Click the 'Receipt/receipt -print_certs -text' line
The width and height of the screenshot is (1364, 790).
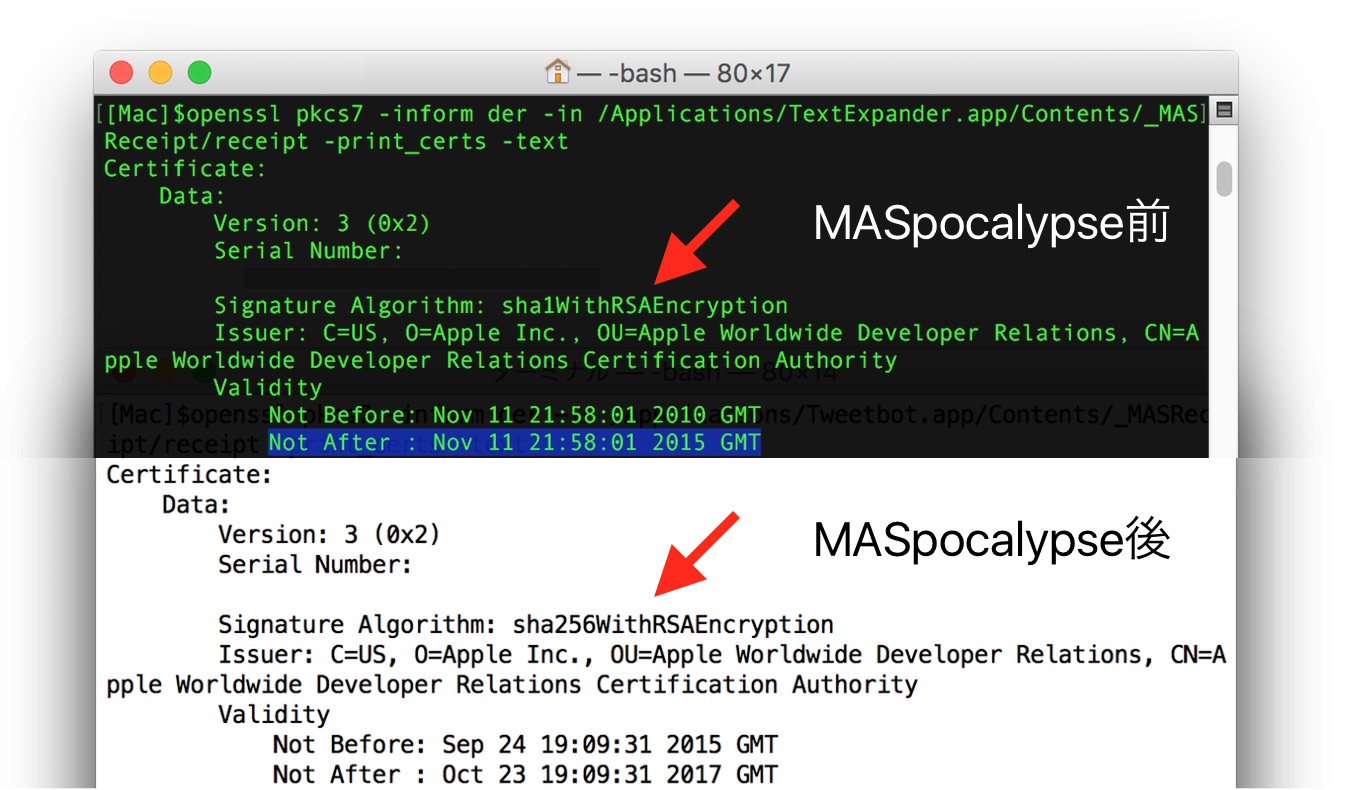click(x=336, y=141)
